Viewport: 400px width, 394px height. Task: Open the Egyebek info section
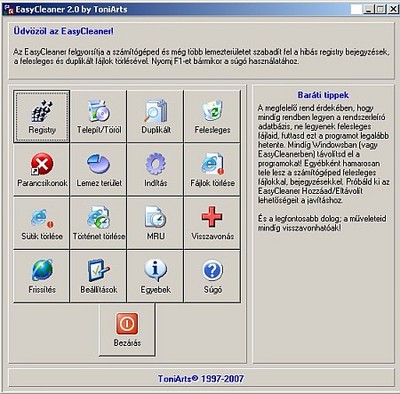[155, 276]
